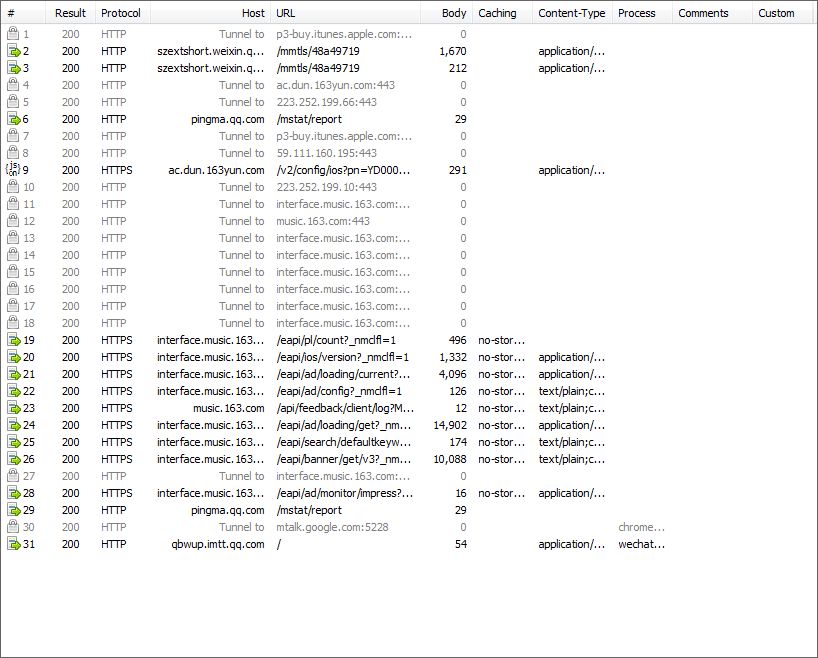This screenshot has height=658, width=818.
Task: Select the music.163.com:443 tunnel URL
Action: click(323, 221)
